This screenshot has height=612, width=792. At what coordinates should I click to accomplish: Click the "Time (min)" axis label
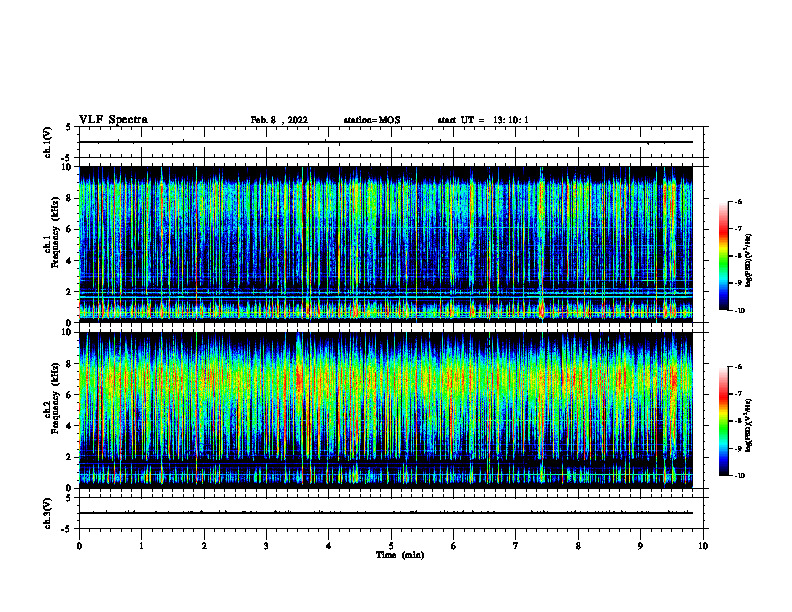coord(400,555)
